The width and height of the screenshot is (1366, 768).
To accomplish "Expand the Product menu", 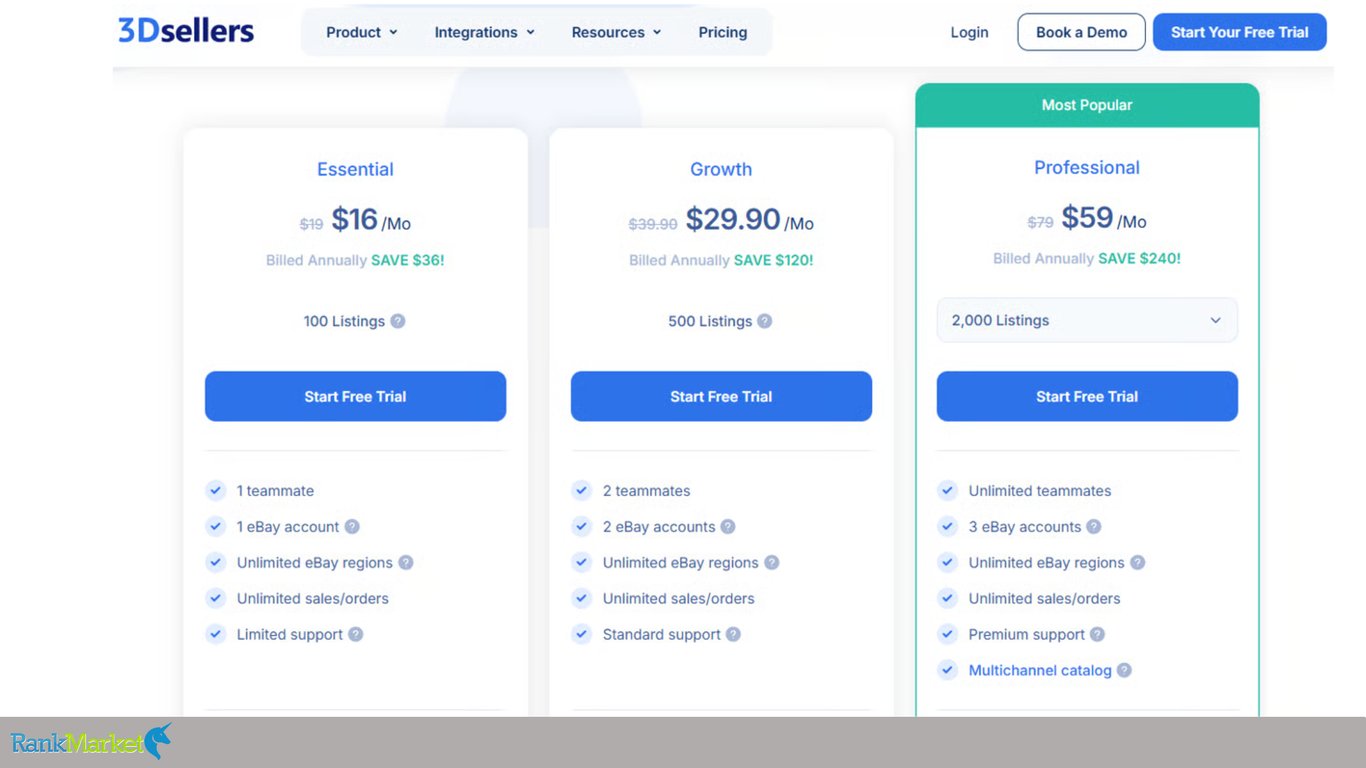I will click(x=362, y=32).
